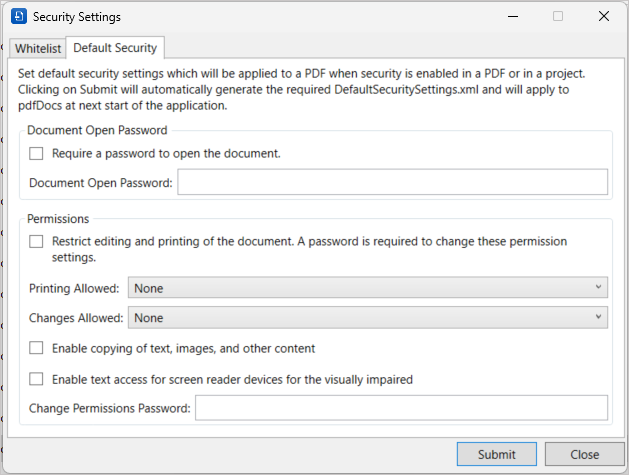Close the window with the X icon
Image resolution: width=629 pixels, height=475 pixels.
(604, 16)
